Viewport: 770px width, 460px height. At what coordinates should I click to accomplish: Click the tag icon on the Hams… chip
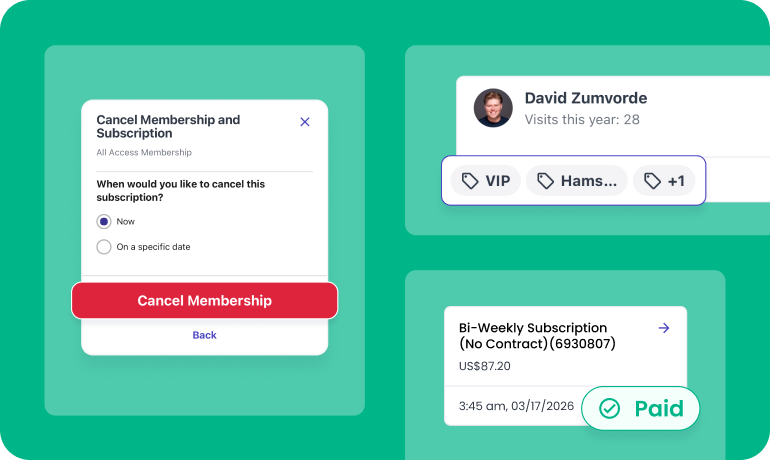(545, 181)
